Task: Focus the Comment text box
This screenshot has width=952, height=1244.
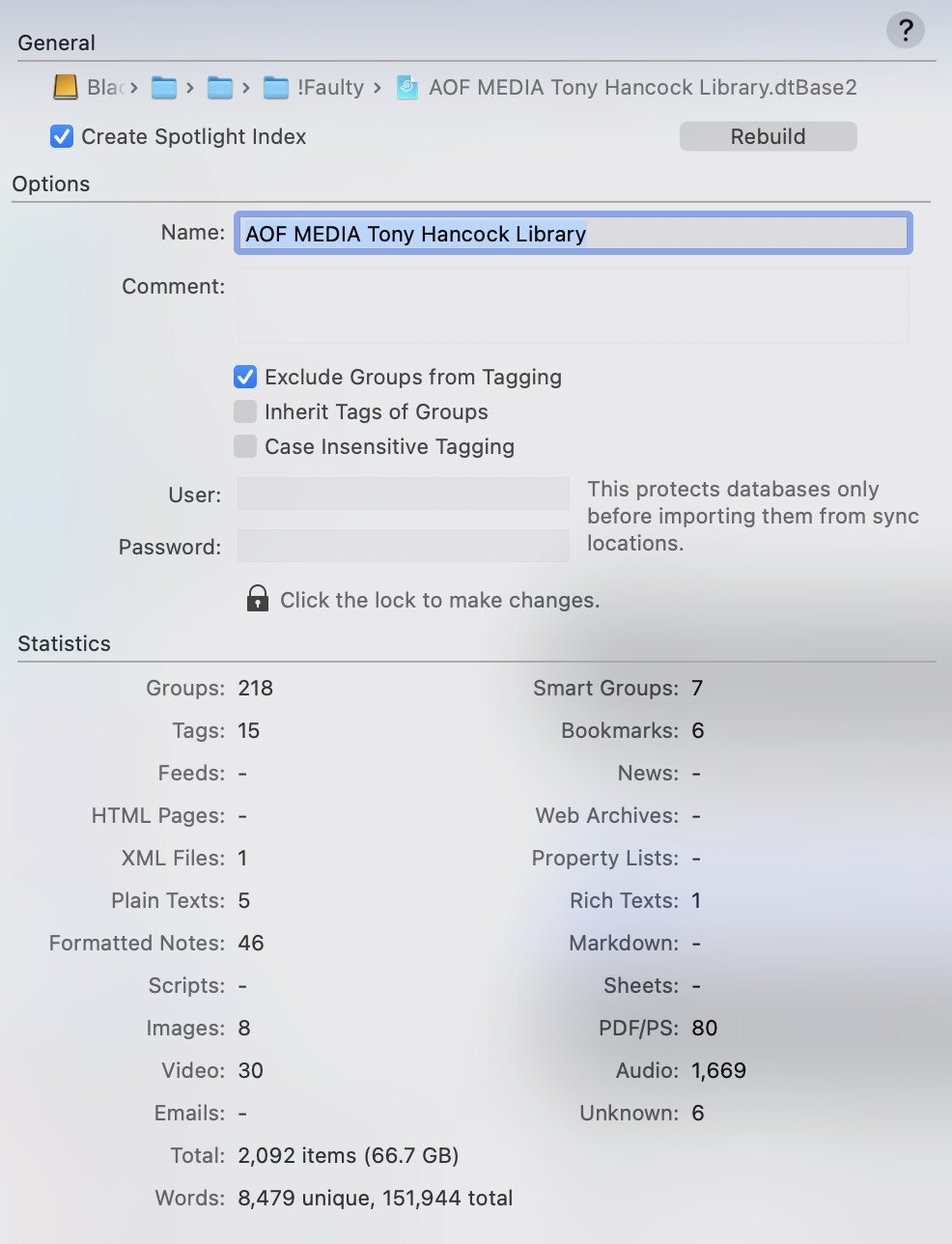Action: [573, 305]
